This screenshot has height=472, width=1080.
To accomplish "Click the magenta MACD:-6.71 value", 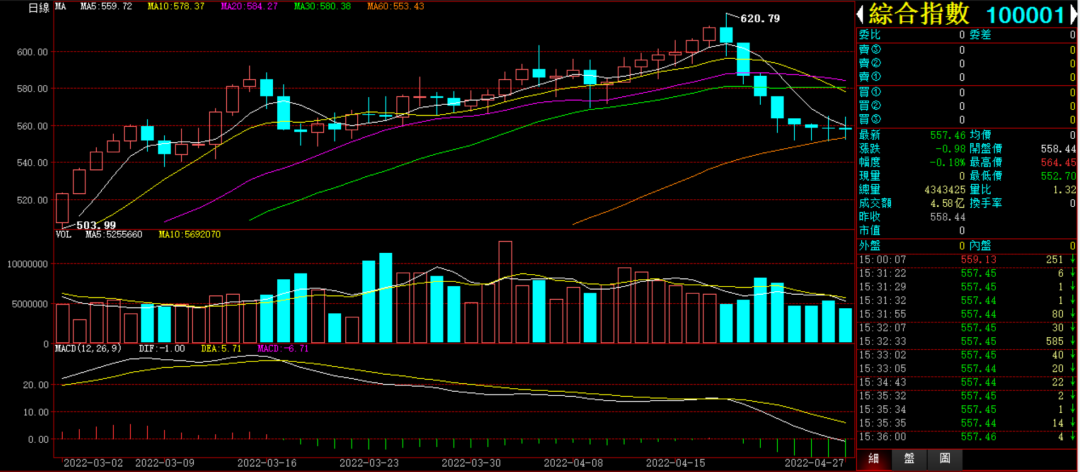I will [x=285, y=349].
